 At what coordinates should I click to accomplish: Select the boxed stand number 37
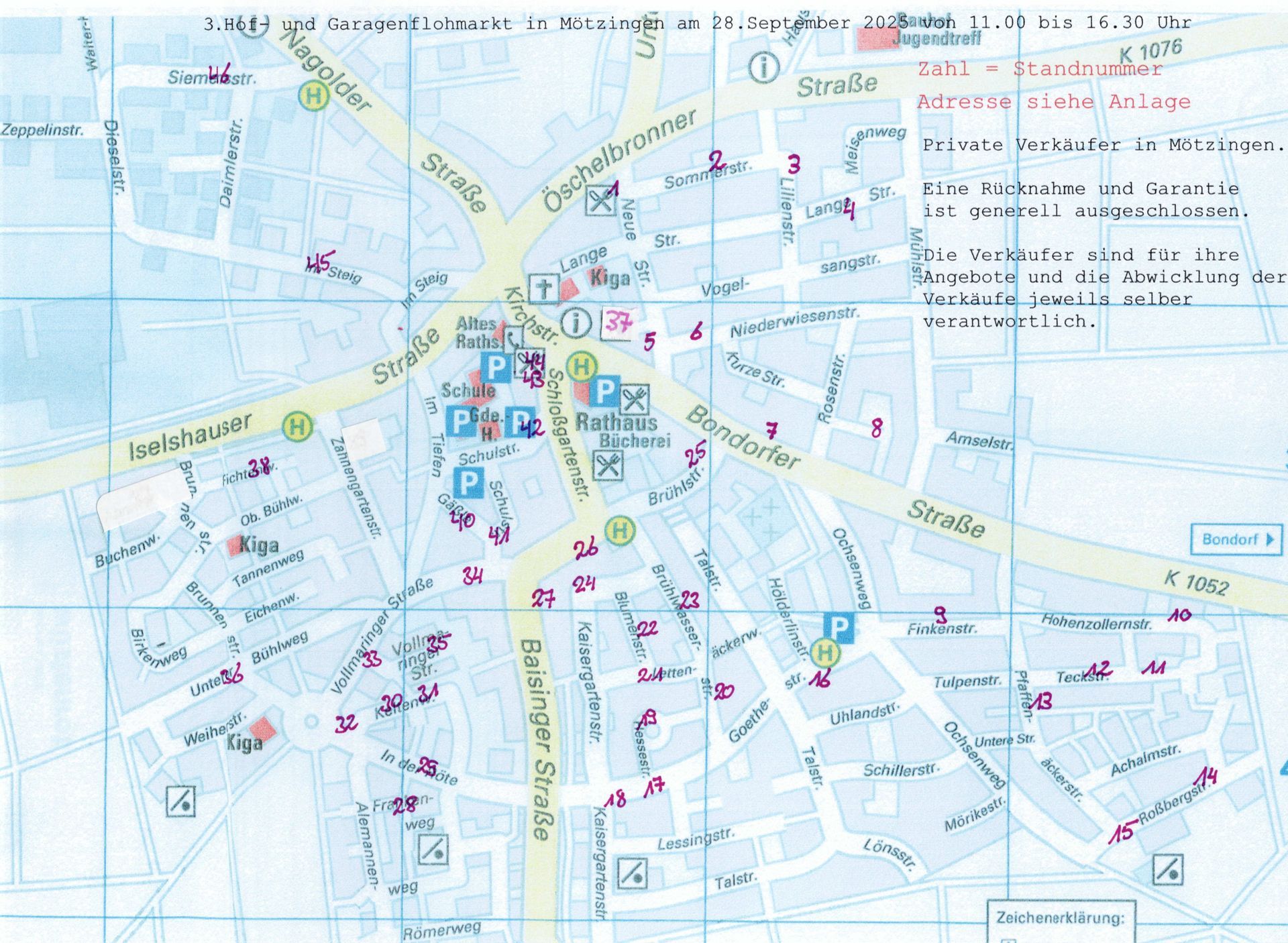tap(617, 325)
